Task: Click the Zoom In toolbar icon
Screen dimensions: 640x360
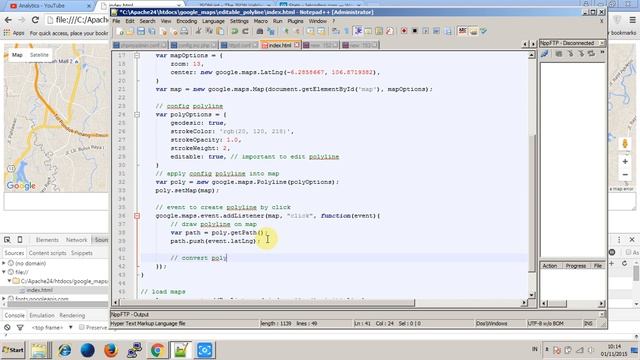Action: 286,31
